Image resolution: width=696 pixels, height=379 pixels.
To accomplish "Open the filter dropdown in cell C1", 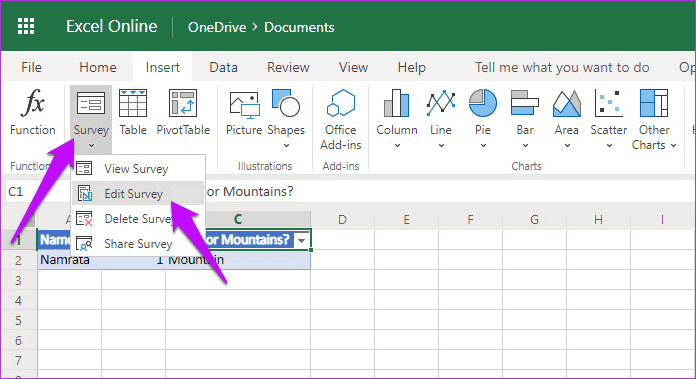I will tap(302, 240).
